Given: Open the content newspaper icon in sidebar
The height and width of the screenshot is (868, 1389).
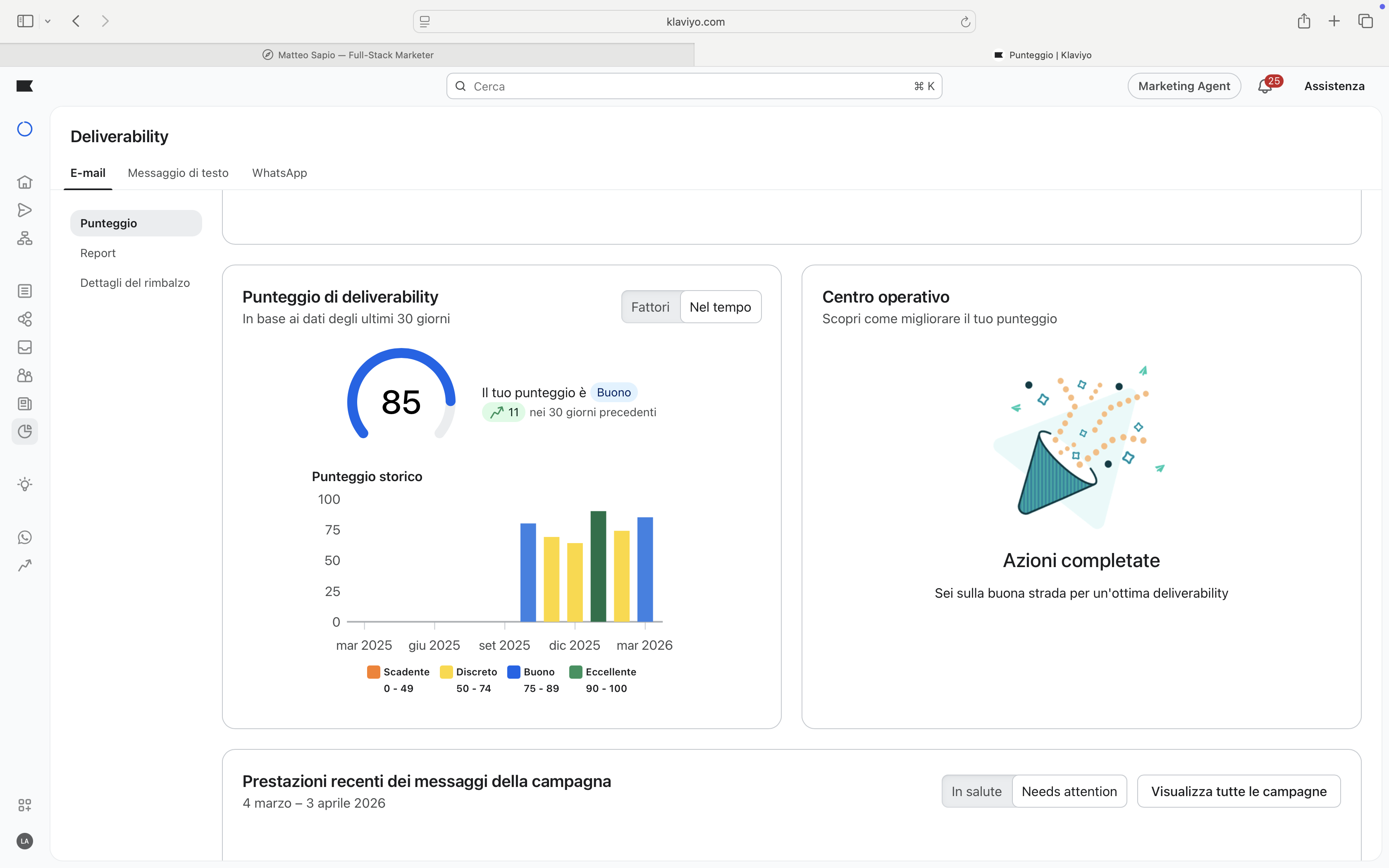Looking at the screenshot, I should point(25,403).
